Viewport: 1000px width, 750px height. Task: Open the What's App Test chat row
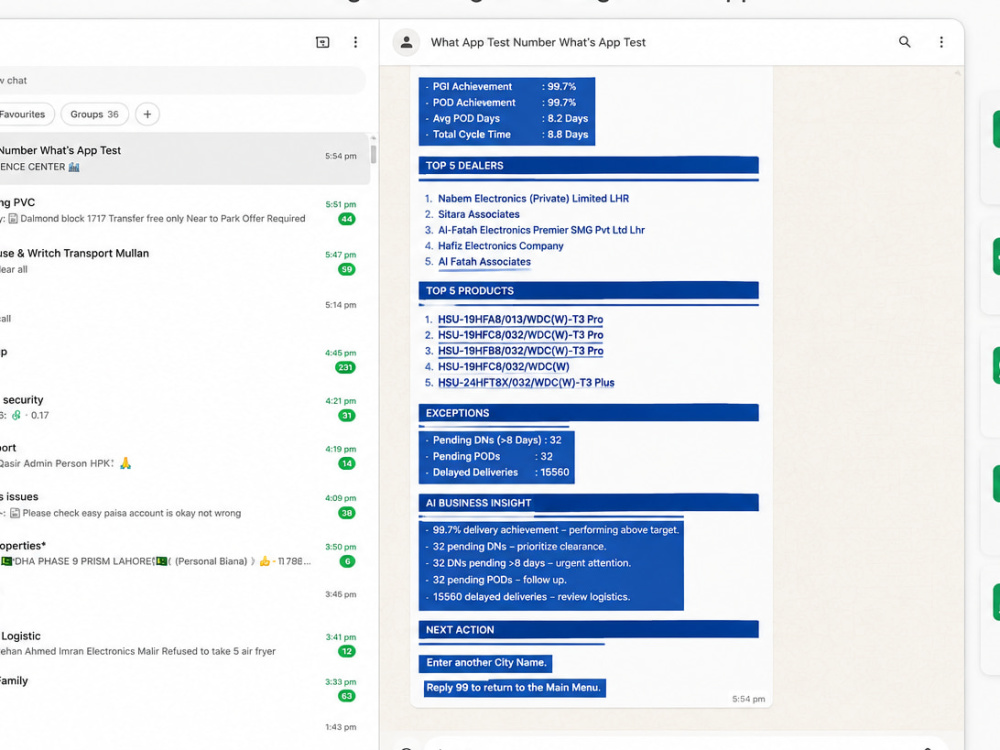pyautogui.click(x=184, y=158)
